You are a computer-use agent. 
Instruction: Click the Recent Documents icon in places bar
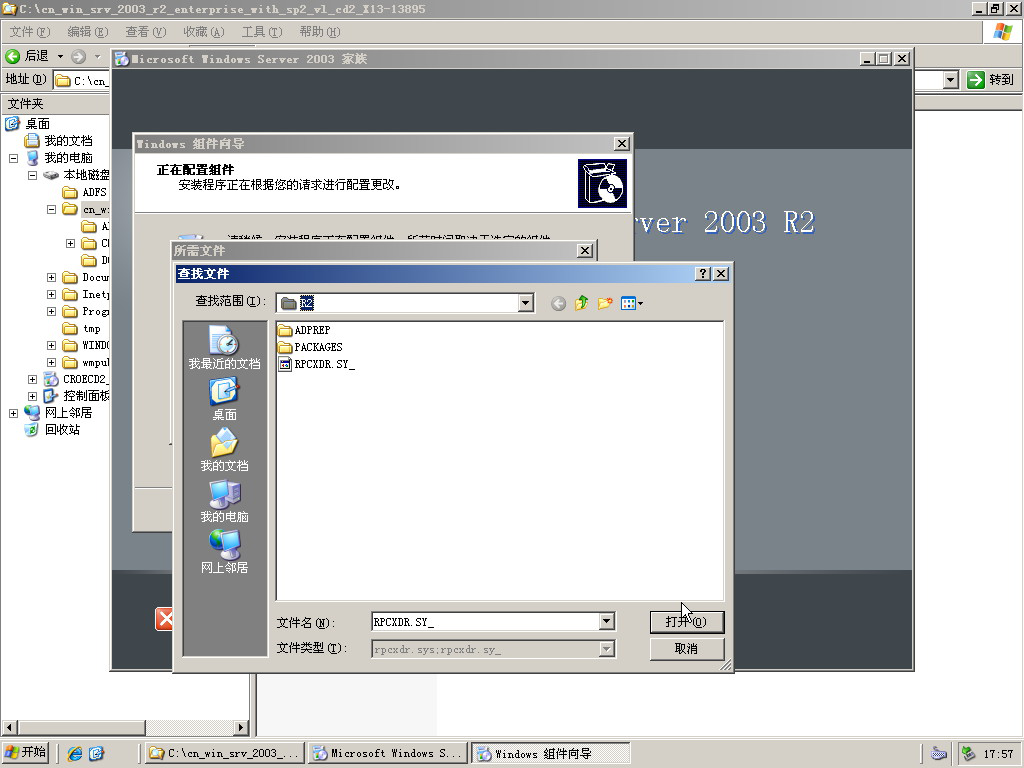coord(224,347)
